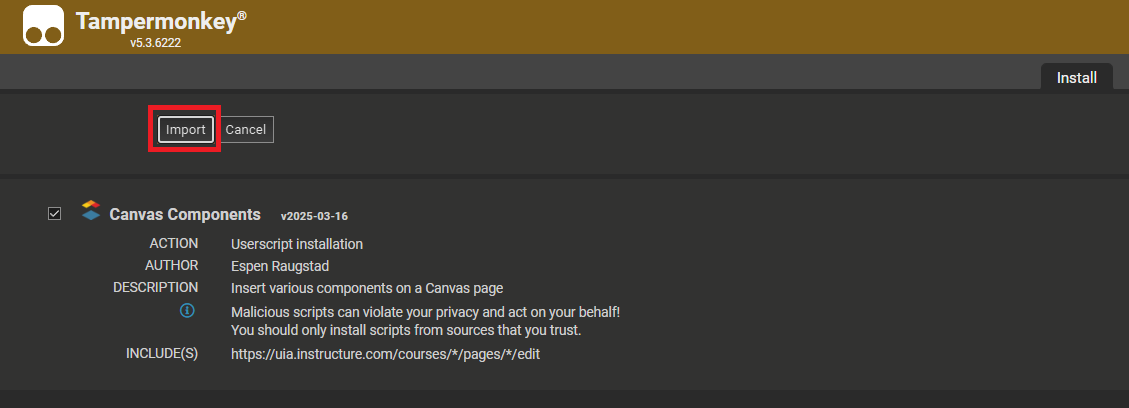Click the malicious scripts warning line
Viewport: 1129px width, 408px height.
point(425,312)
